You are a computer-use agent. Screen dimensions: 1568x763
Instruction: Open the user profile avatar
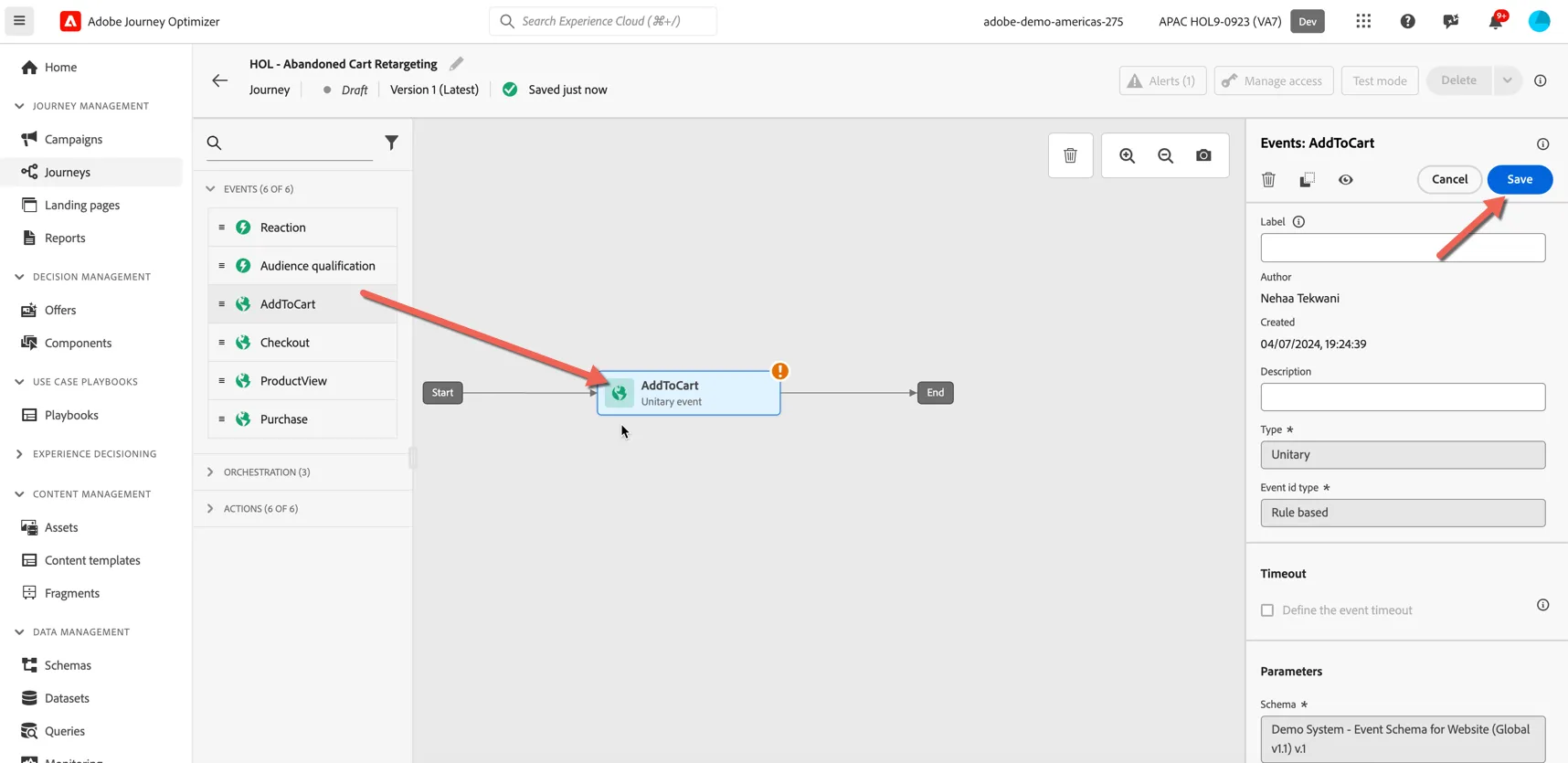pos(1540,21)
